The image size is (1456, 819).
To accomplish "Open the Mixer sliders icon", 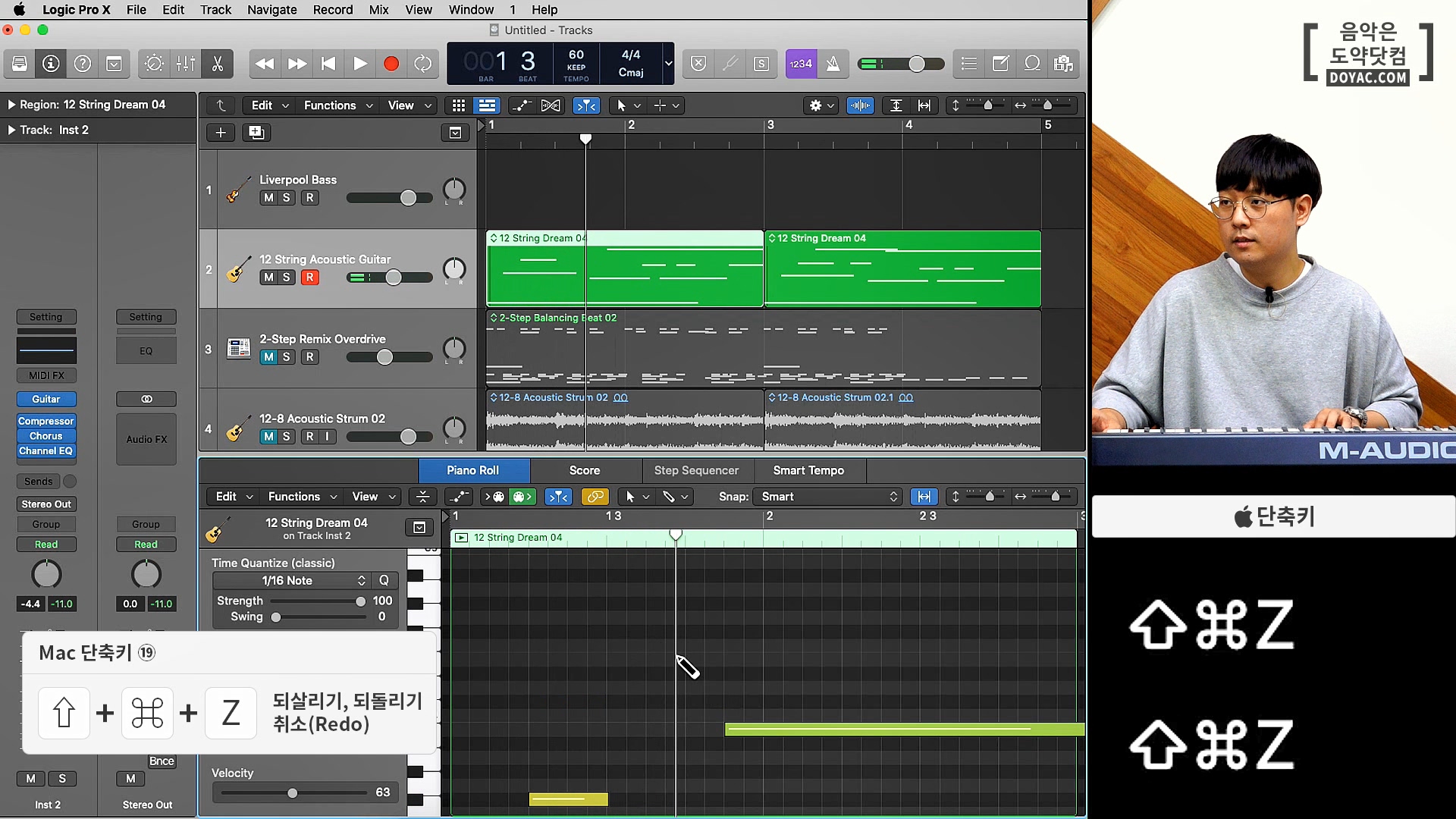I will (186, 64).
